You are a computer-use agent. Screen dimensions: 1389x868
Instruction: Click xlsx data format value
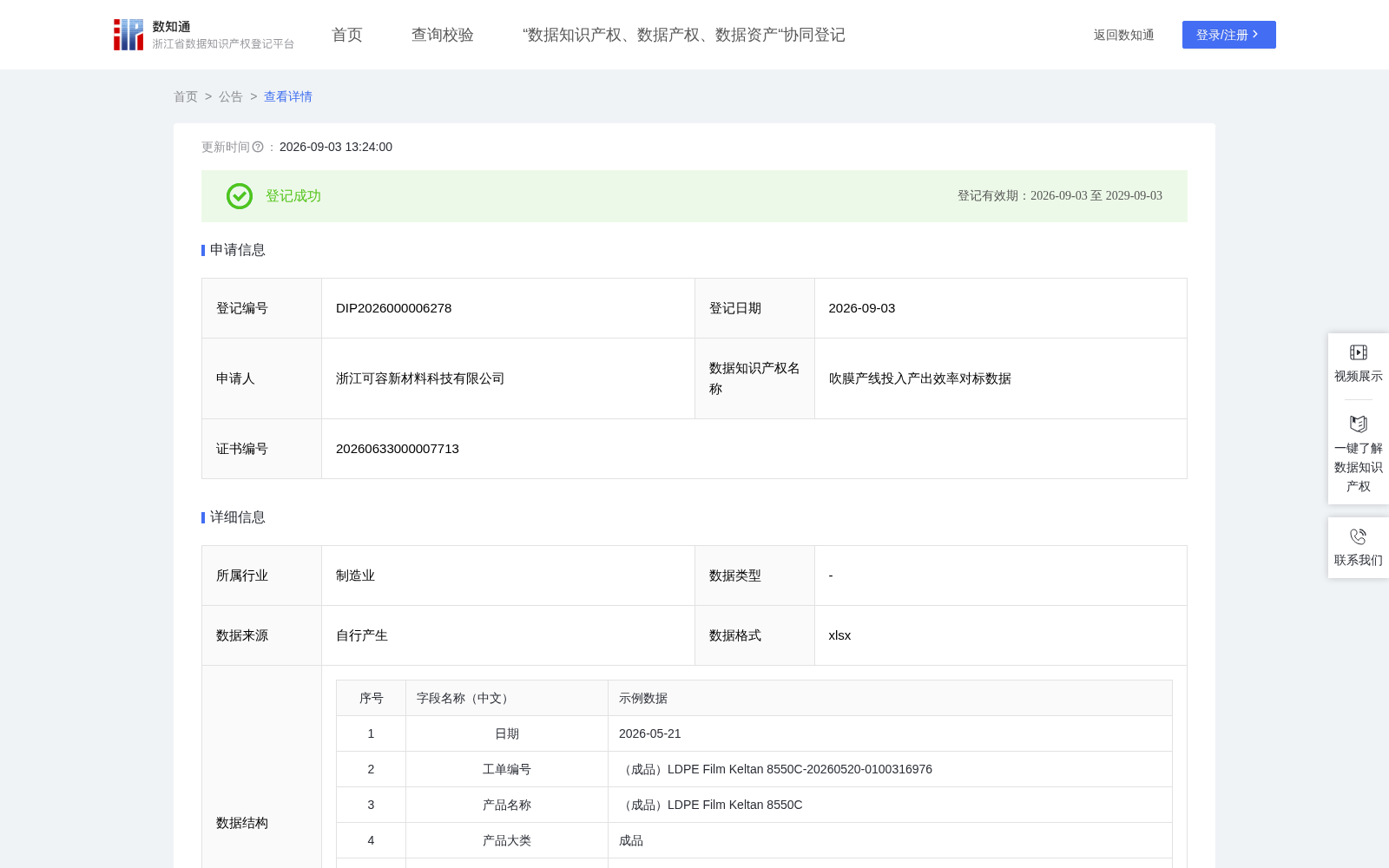coord(840,635)
